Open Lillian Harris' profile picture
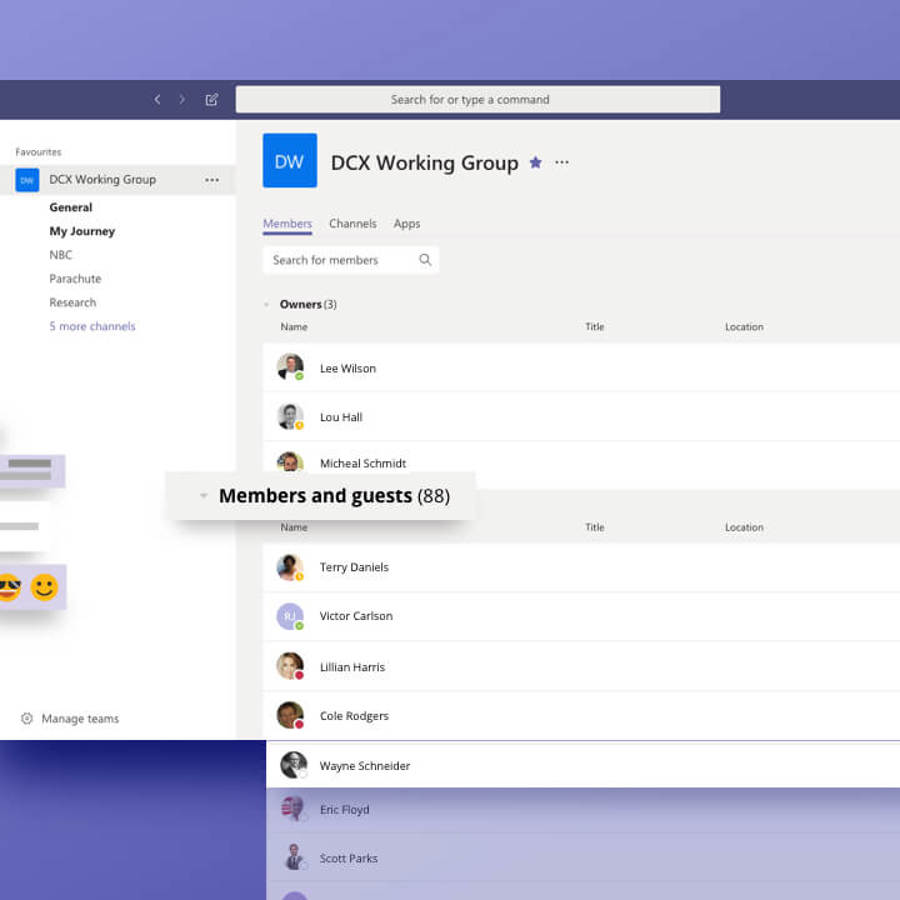This screenshot has height=900, width=900. pyautogui.click(x=290, y=666)
